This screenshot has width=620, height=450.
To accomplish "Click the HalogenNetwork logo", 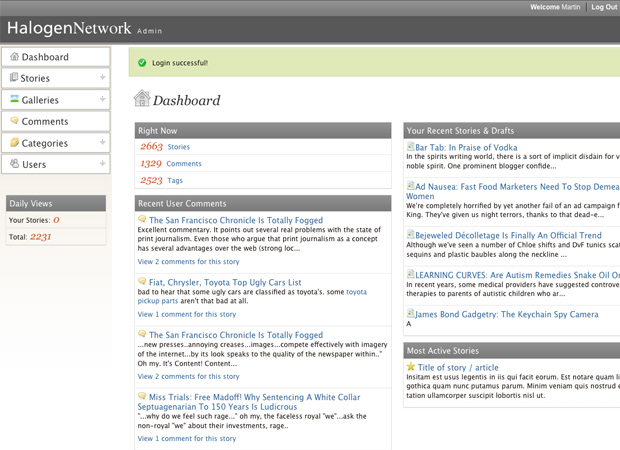I will tap(69, 28).
